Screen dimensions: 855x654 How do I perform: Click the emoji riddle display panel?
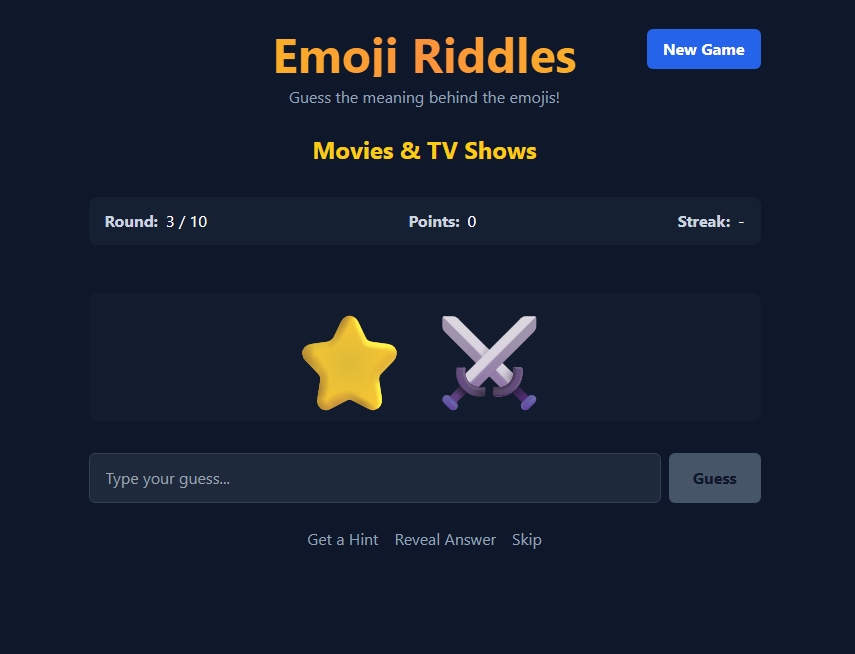[x=425, y=357]
